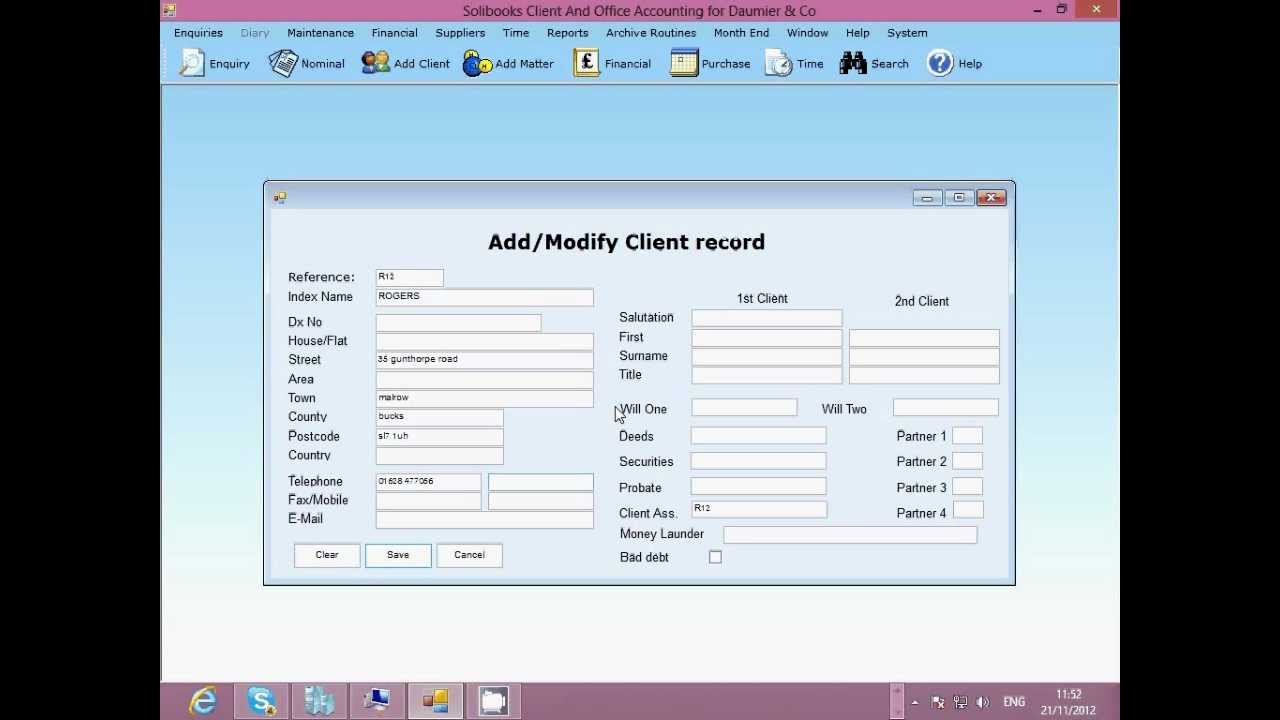Image resolution: width=1280 pixels, height=720 pixels.
Task: Click the Add Matter toolbar icon
Action: 477,63
